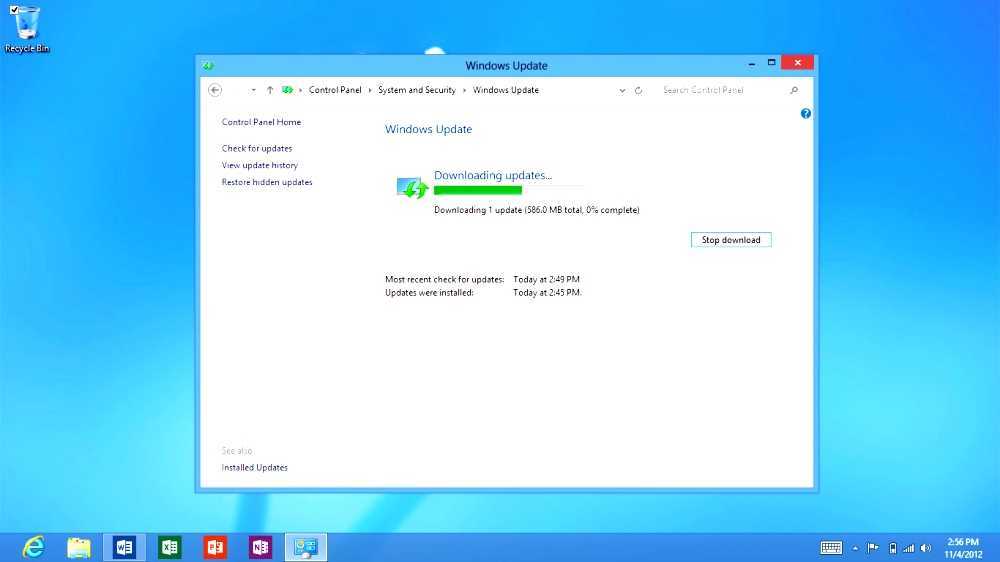Click Check for updates
The image size is (1000, 562).
pyautogui.click(x=257, y=148)
